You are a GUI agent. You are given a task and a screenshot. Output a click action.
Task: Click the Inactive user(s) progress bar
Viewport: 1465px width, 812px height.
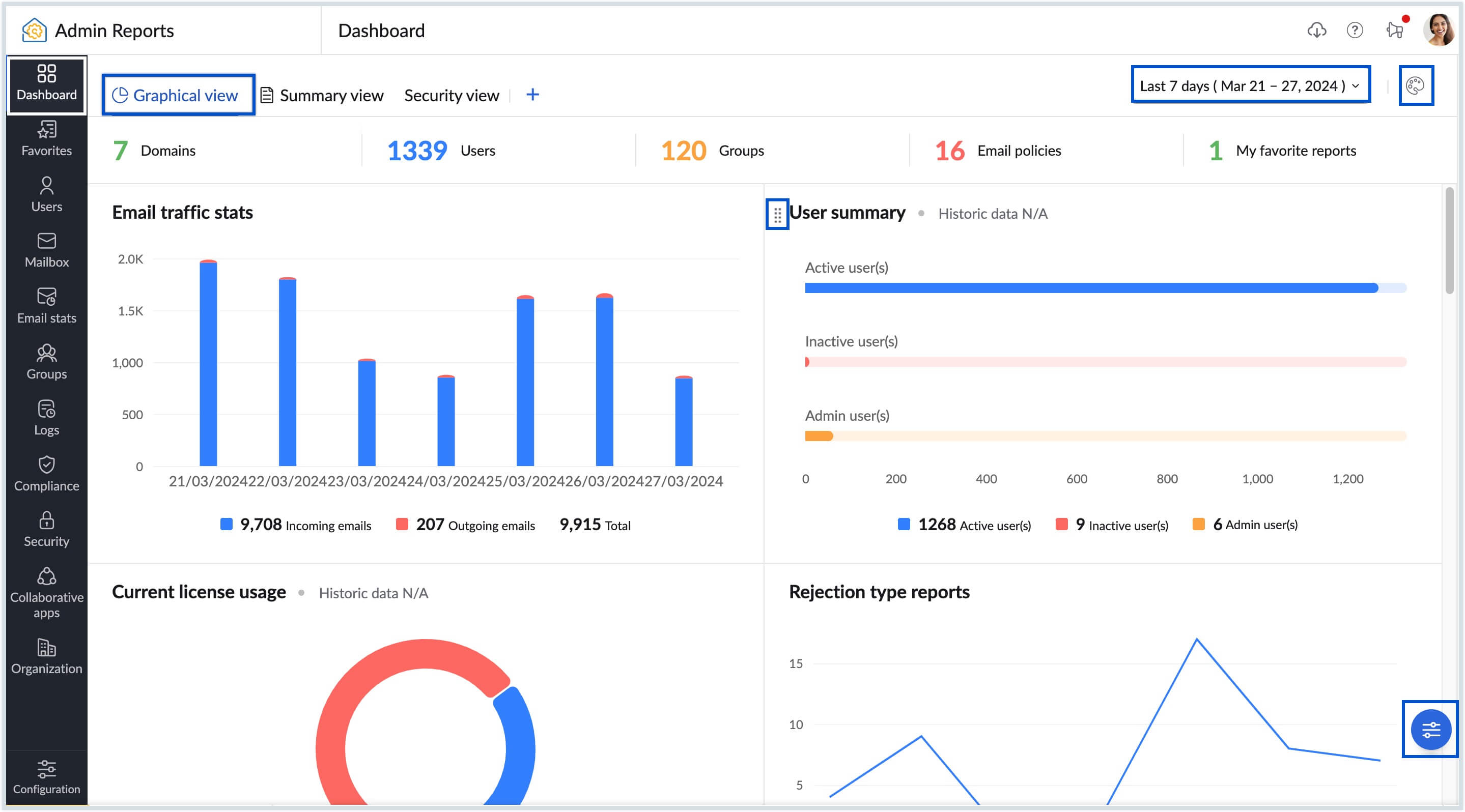pyautogui.click(x=1106, y=362)
